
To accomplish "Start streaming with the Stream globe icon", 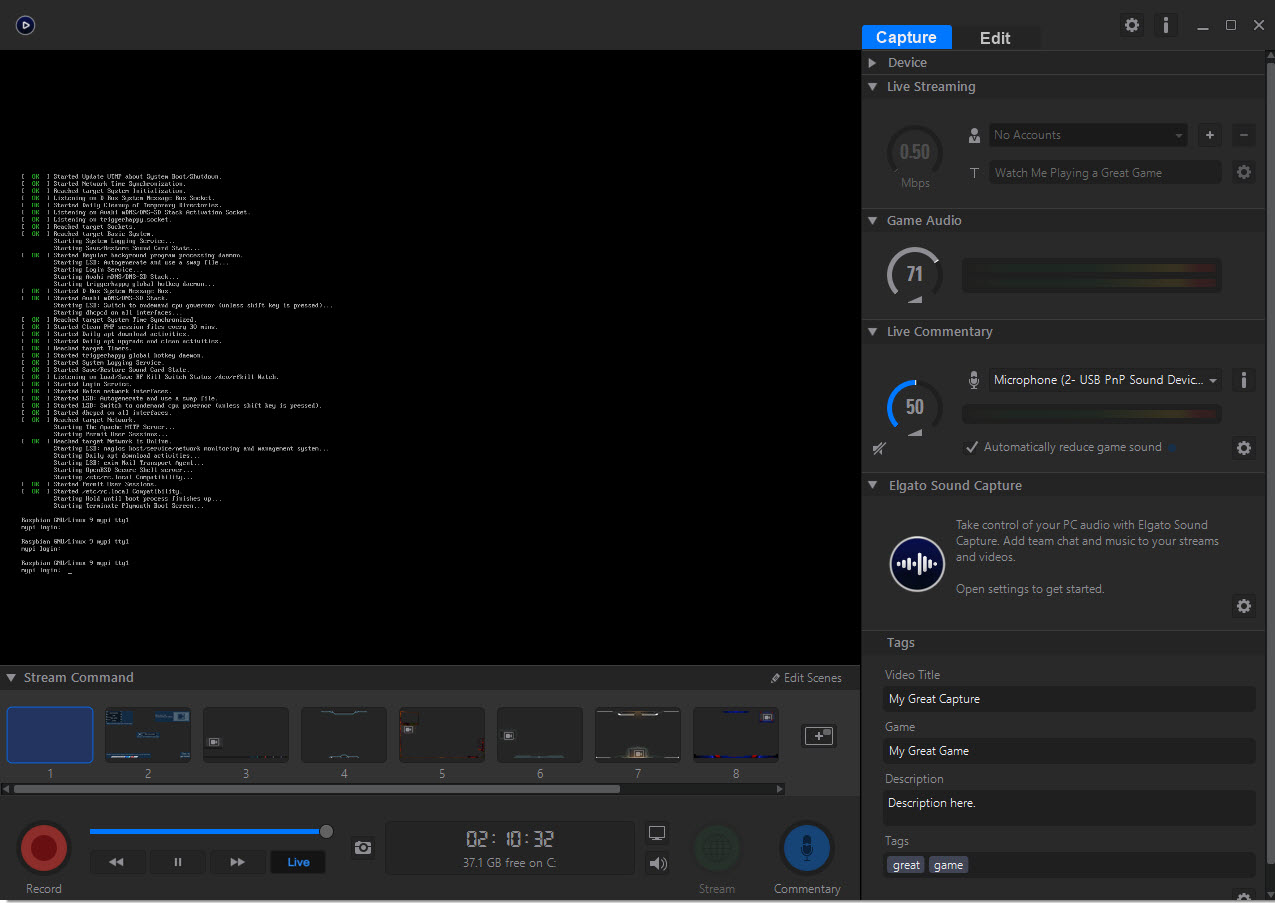I will (x=717, y=849).
